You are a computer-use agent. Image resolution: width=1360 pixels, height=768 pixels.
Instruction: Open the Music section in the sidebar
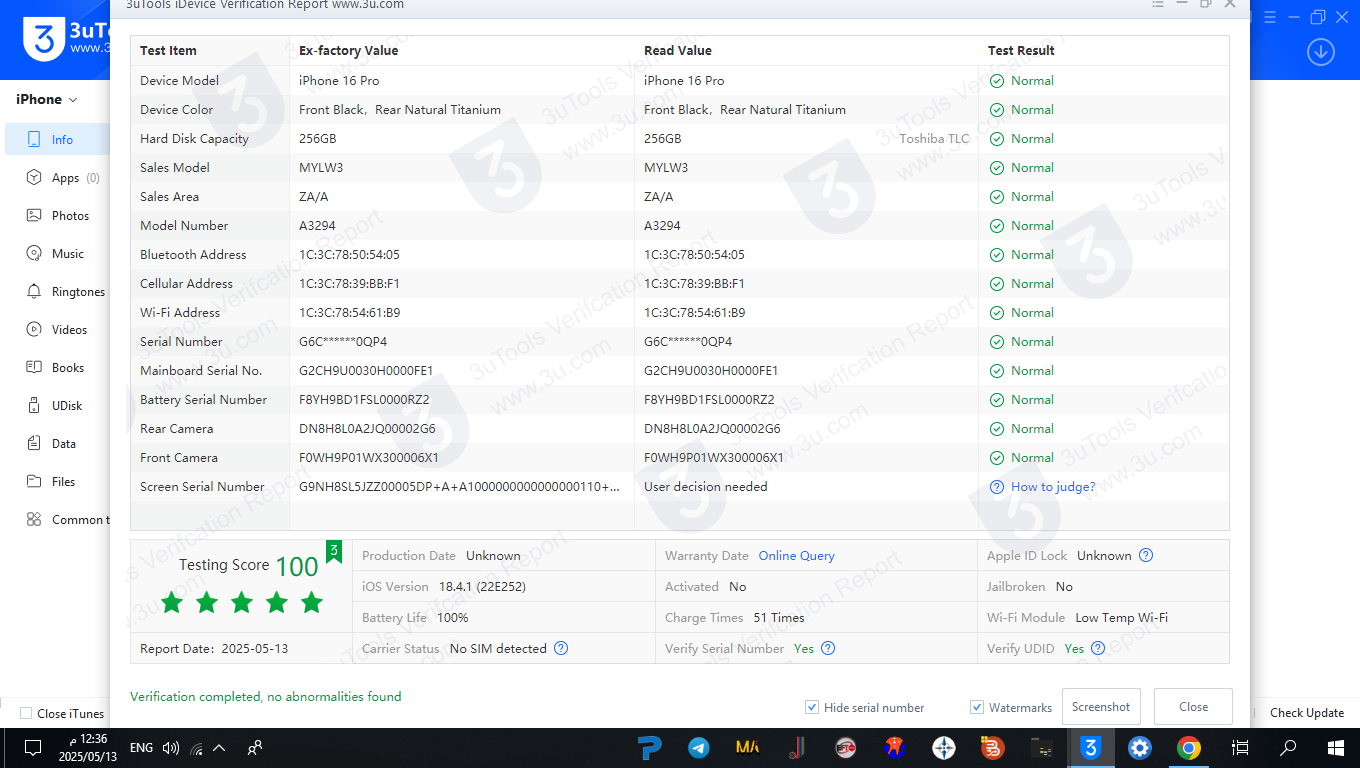click(x=57, y=254)
